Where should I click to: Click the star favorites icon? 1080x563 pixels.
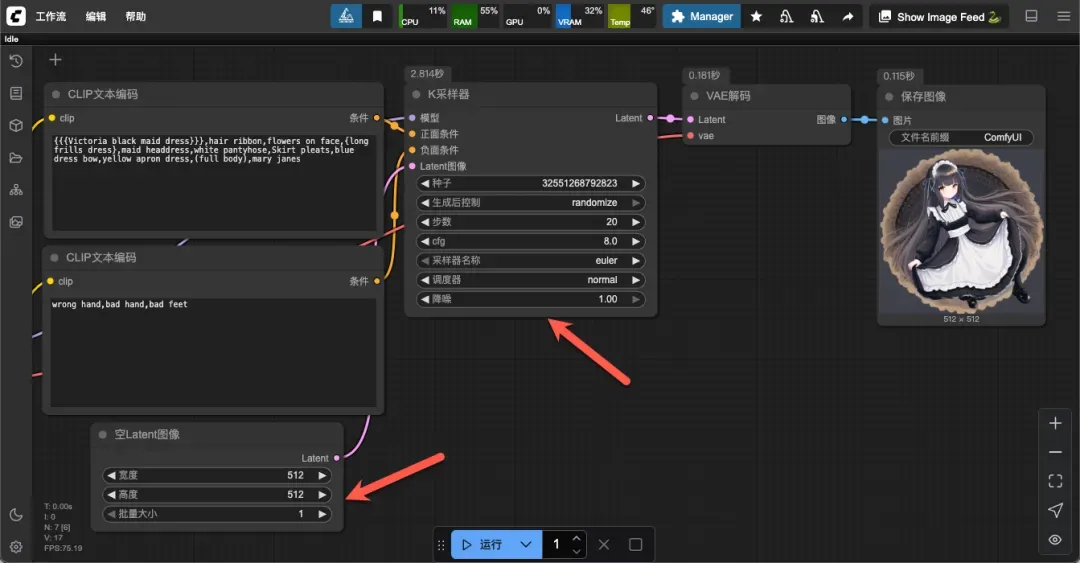pos(756,17)
